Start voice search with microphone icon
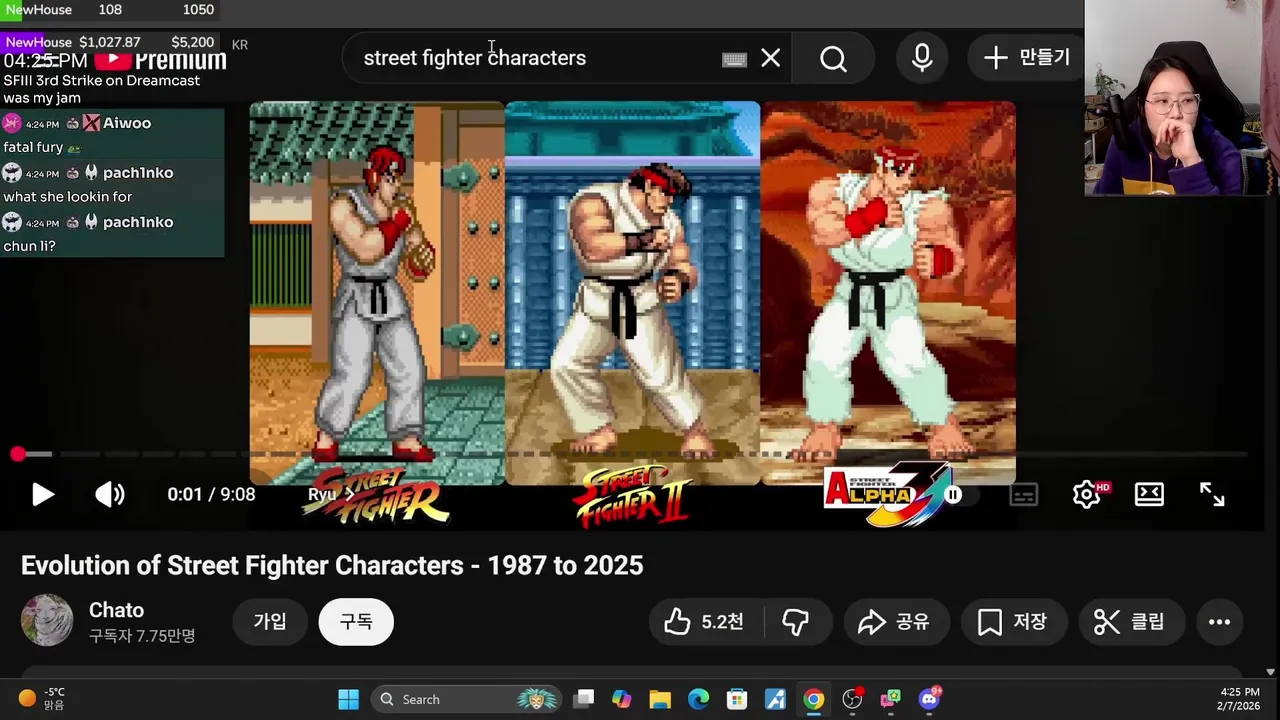The image size is (1280, 720). pos(922,58)
